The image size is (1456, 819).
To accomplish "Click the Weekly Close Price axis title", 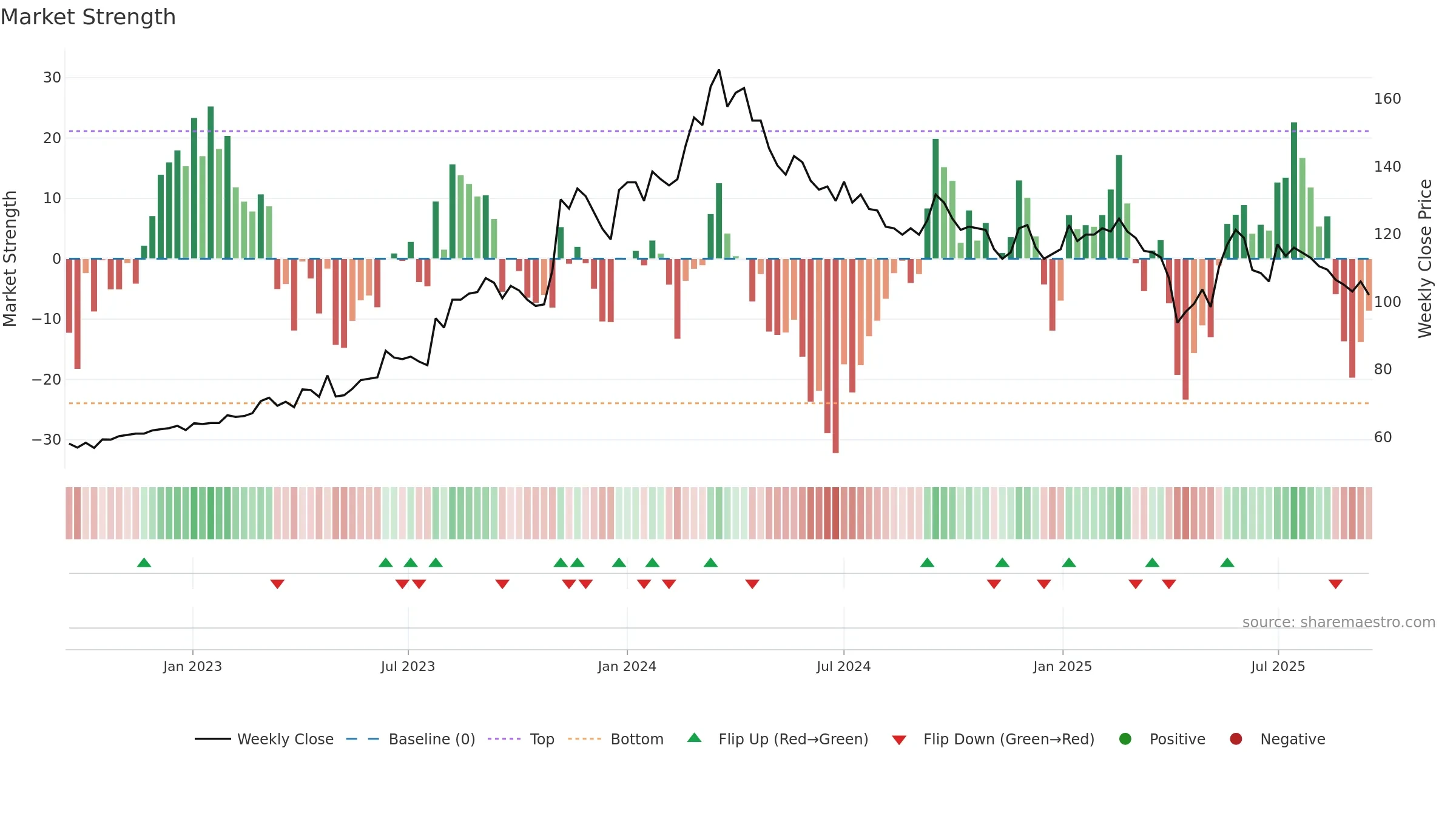I will coord(1424,258).
